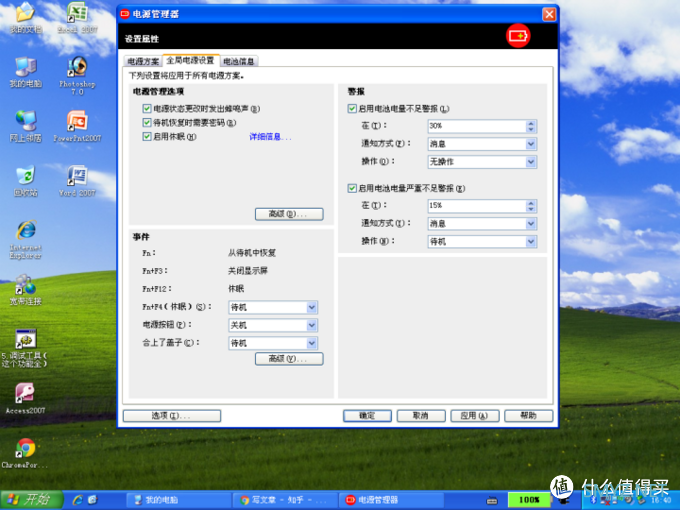
Task: Click the 15% level input field
Action: point(477,206)
